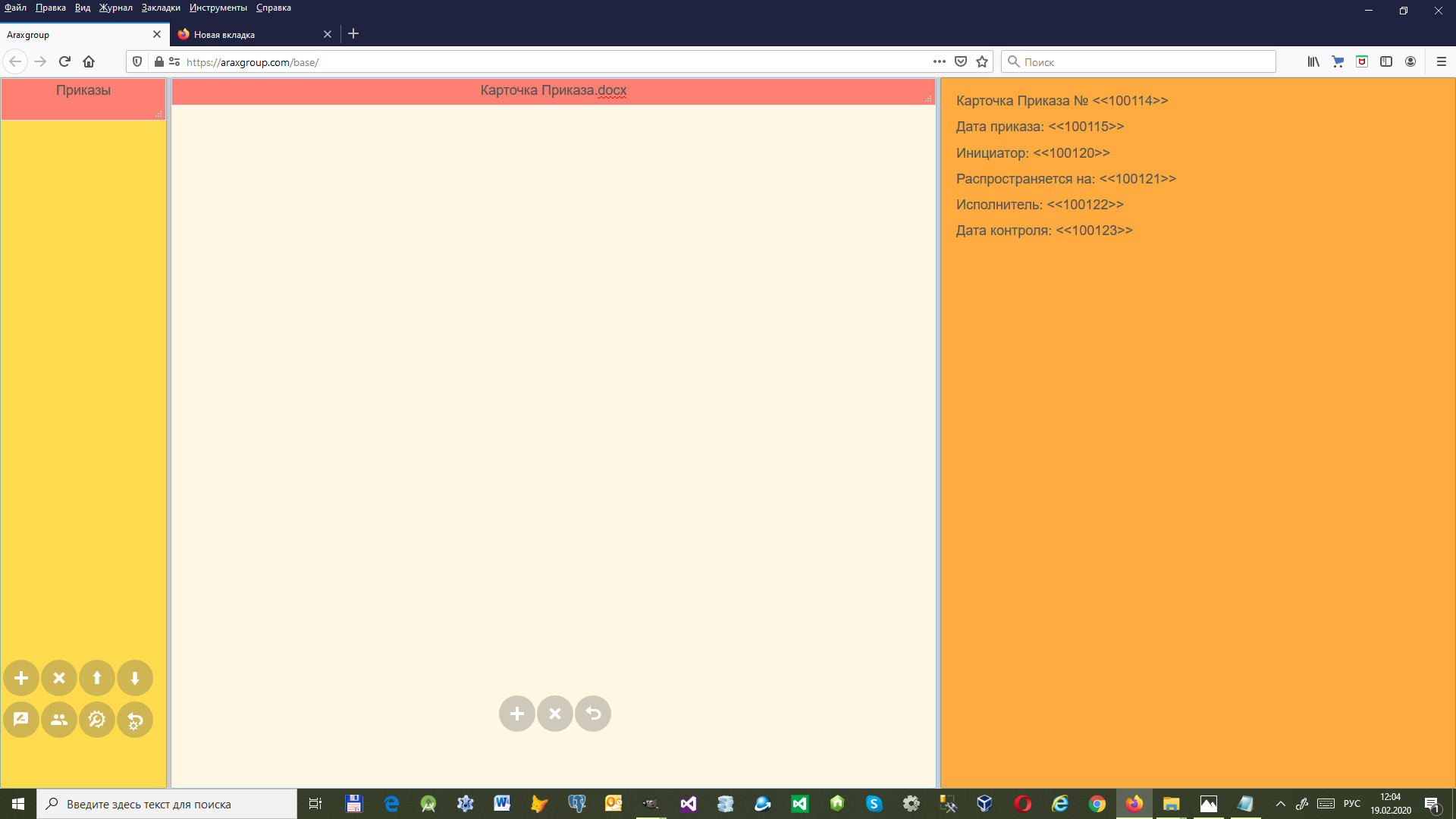Open the Инструменты menu
This screenshot has height=819, width=1456.
point(218,8)
